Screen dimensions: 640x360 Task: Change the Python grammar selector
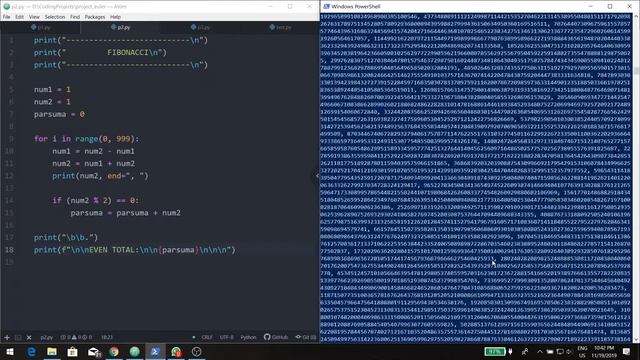[x=248, y=337]
